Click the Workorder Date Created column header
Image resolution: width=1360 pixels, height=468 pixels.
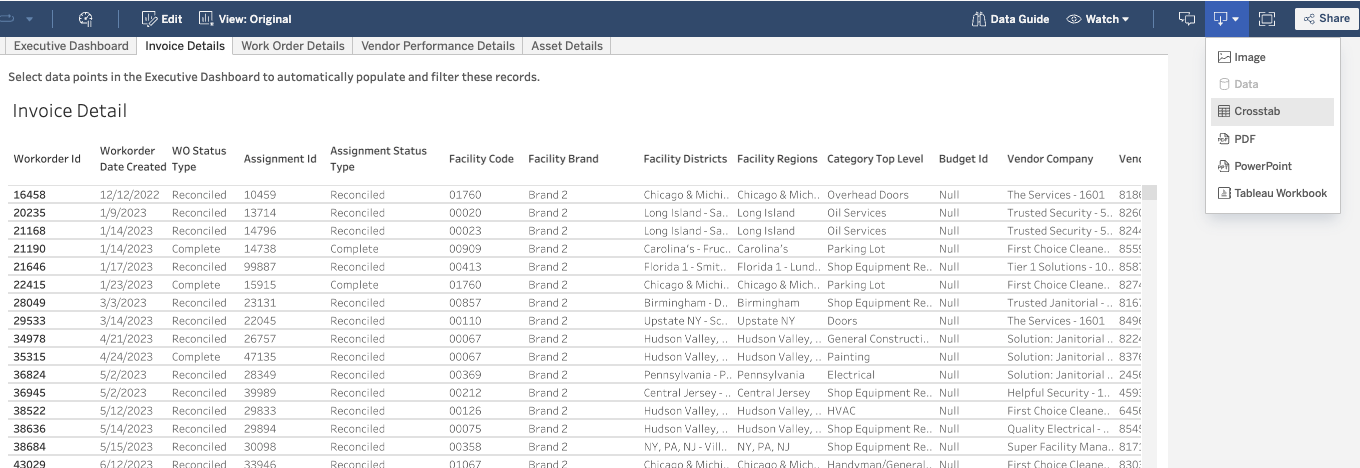coord(133,159)
